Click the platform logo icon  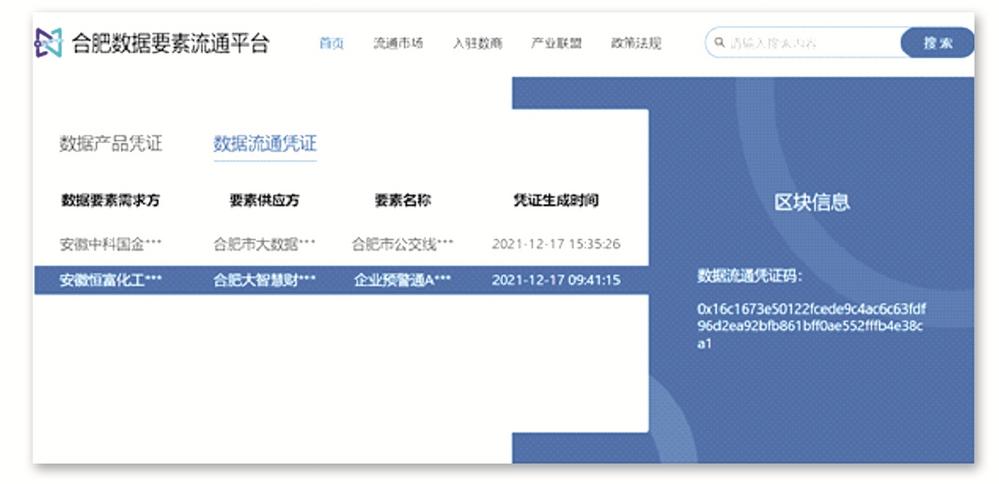click(x=48, y=43)
